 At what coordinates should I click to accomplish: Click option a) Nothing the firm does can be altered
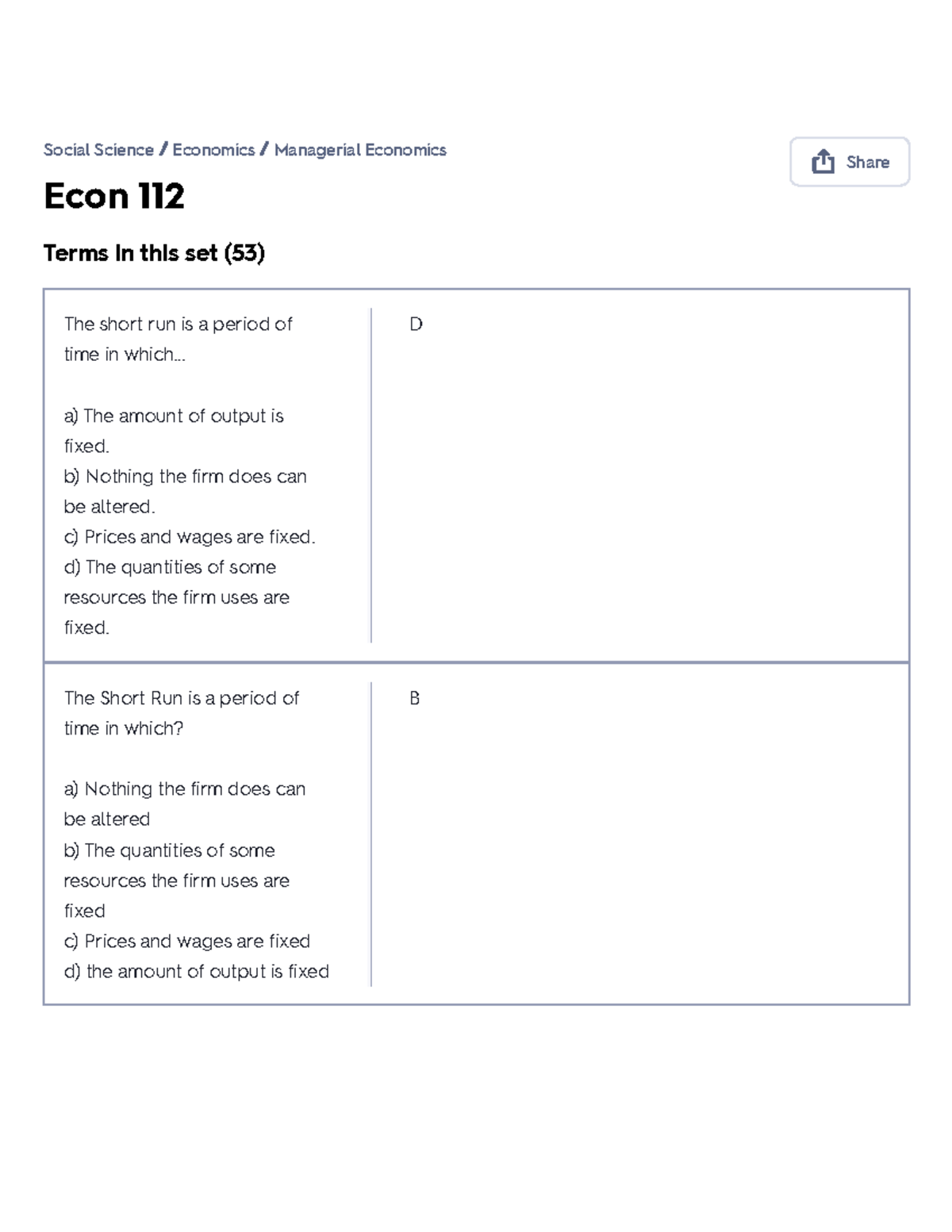[x=186, y=804]
